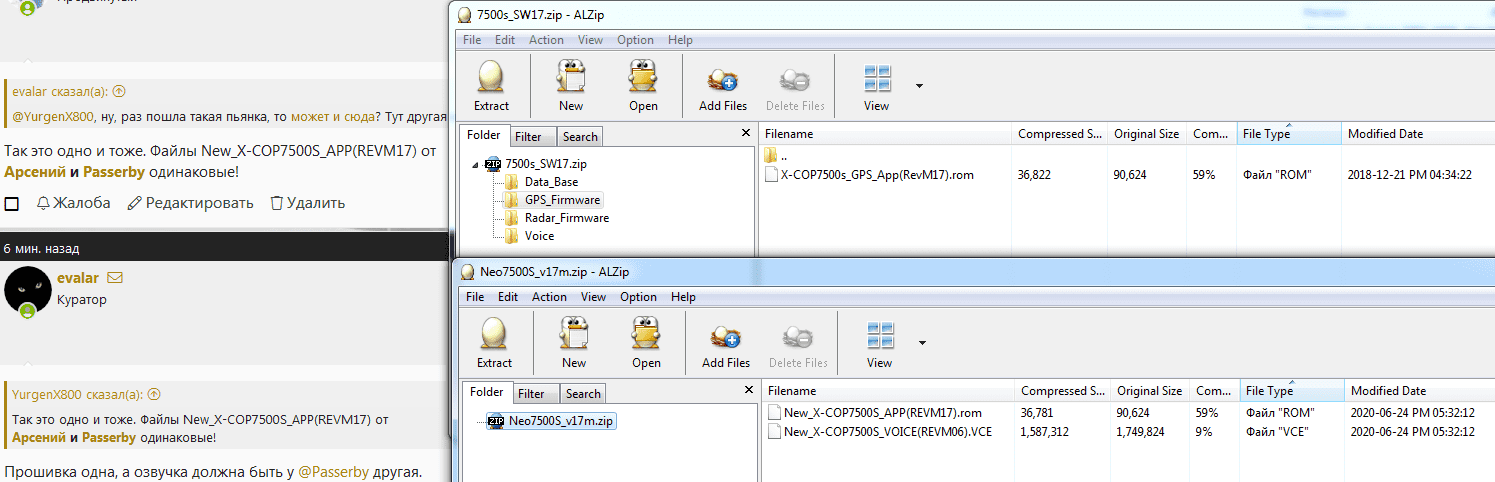Open Option menu in Neo7500S_v17m.zip window
The width and height of the screenshot is (1495, 482).
click(638, 297)
